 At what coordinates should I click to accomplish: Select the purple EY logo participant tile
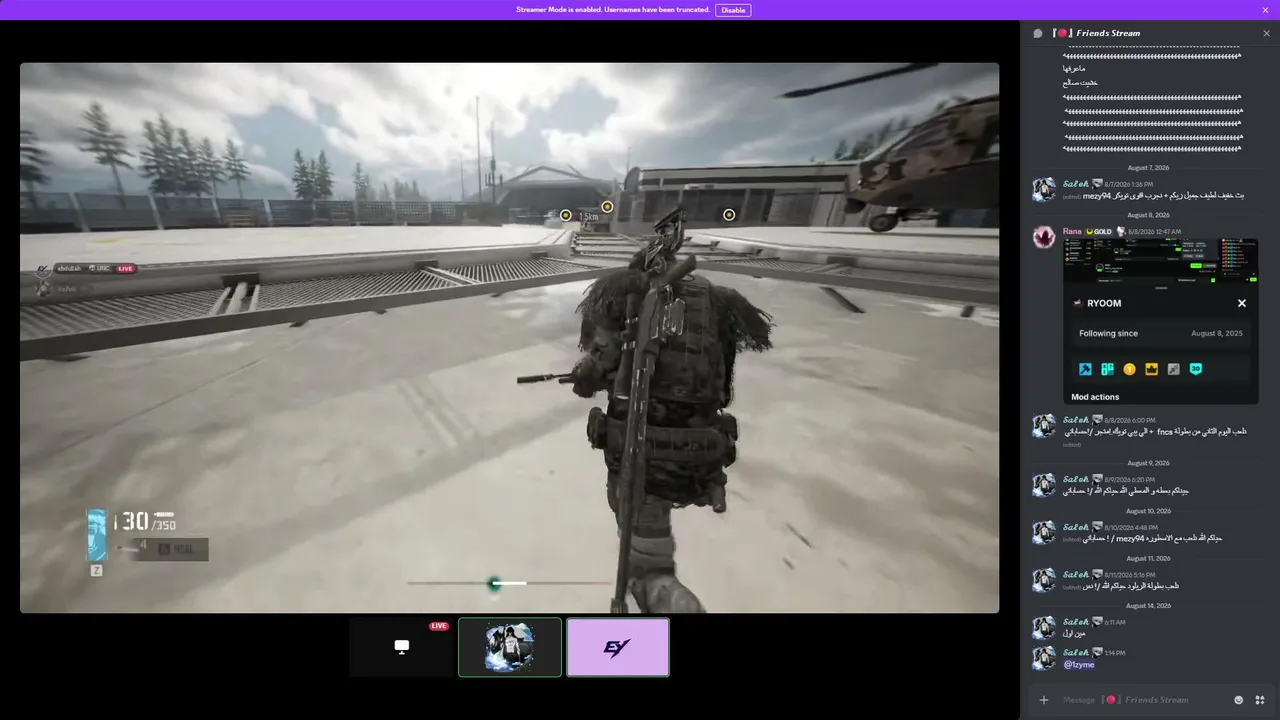point(618,647)
